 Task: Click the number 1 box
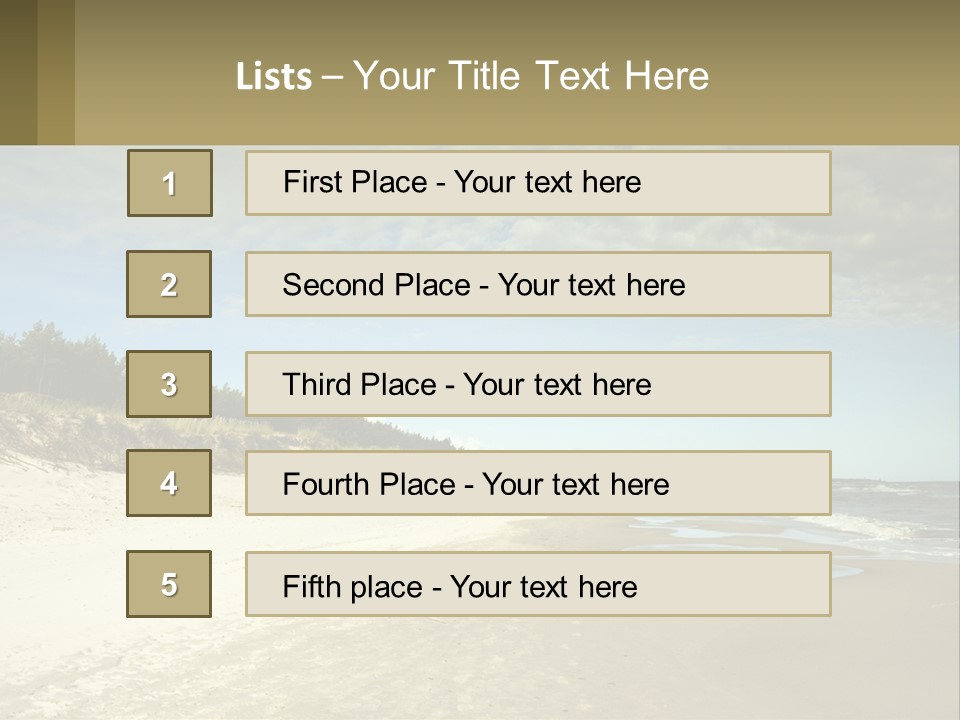tap(170, 183)
